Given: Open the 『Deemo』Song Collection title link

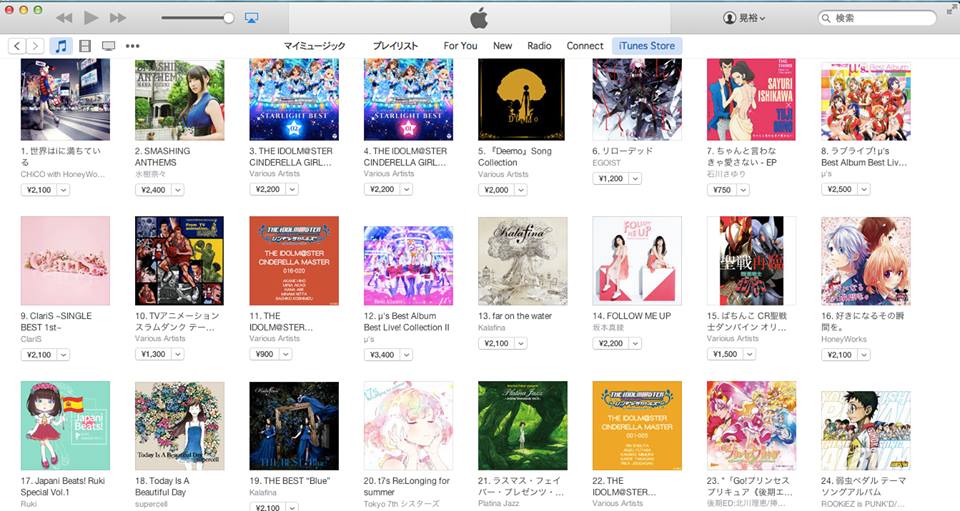Looking at the screenshot, I should pos(515,157).
